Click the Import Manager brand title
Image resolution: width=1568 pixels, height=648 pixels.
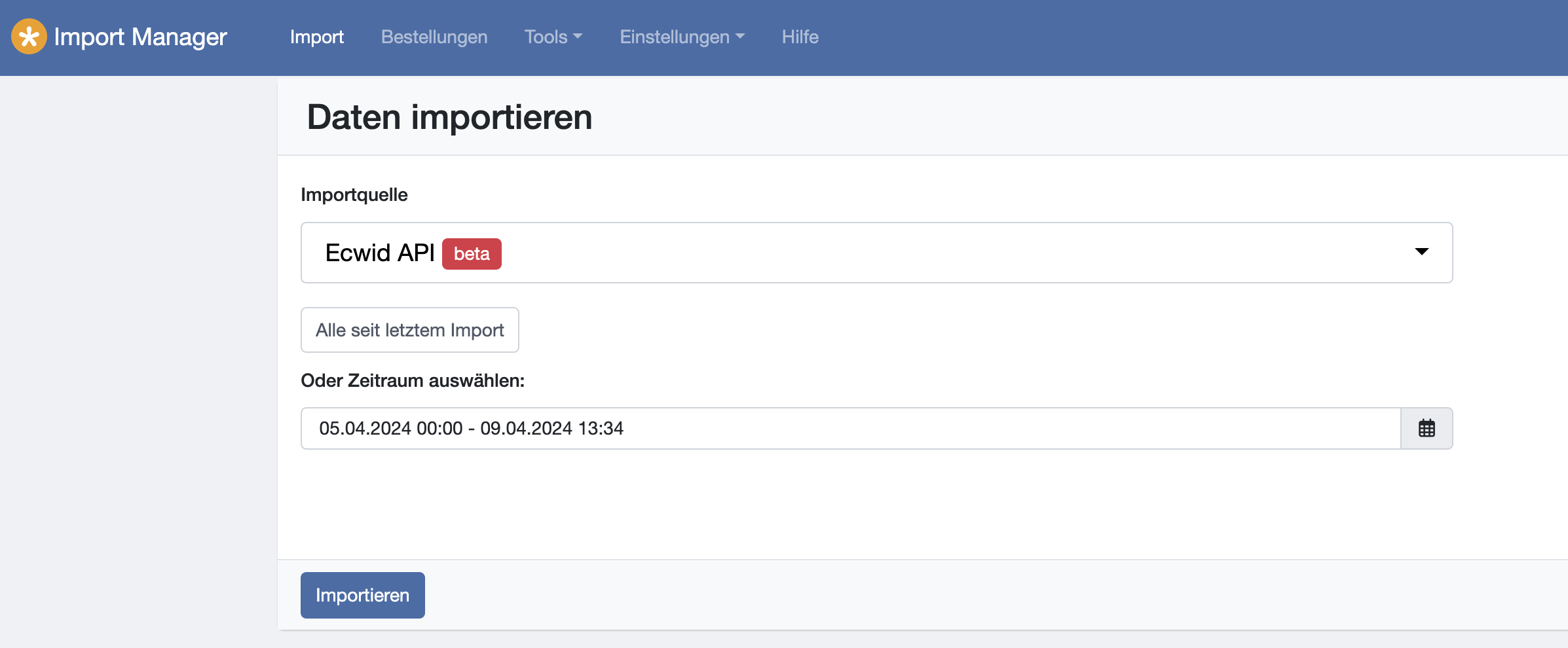140,37
